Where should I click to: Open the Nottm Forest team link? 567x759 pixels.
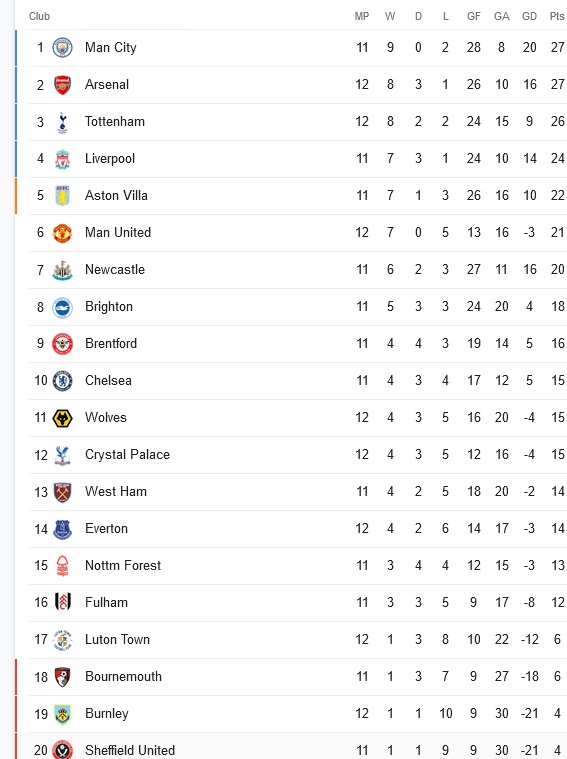pyautogui.click(x=123, y=565)
